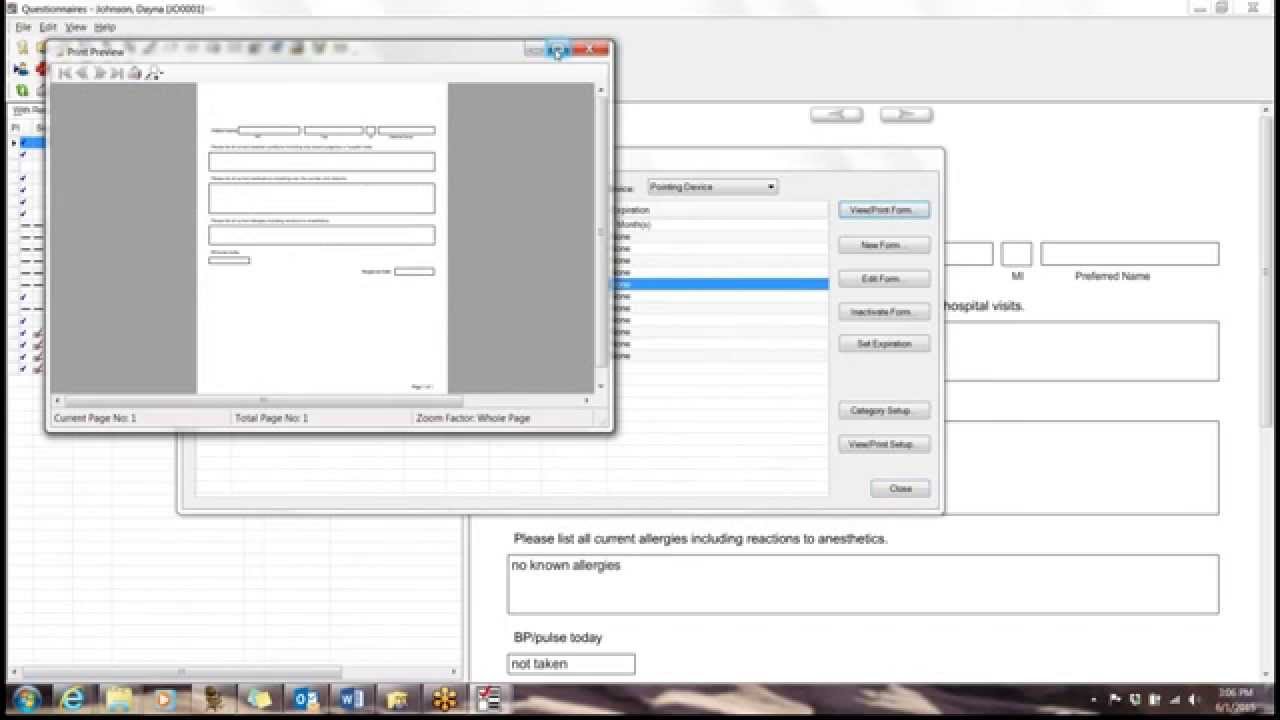Go to first page in Print Preview
Viewport: 1280px width, 720px height.
pyautogui.click(x=65, y=73)
